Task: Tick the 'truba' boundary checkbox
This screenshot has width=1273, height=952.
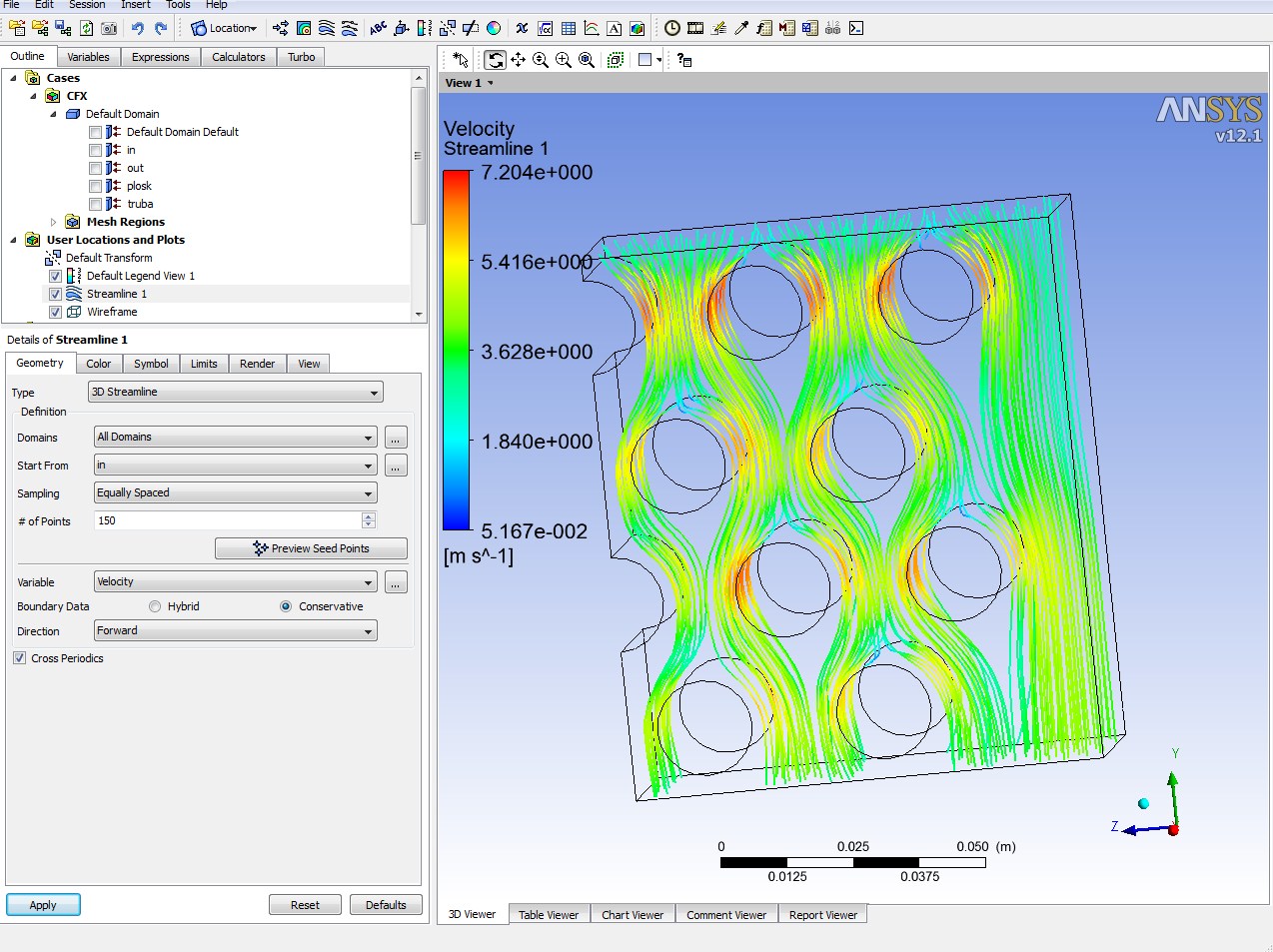Action: pos(96,204)
